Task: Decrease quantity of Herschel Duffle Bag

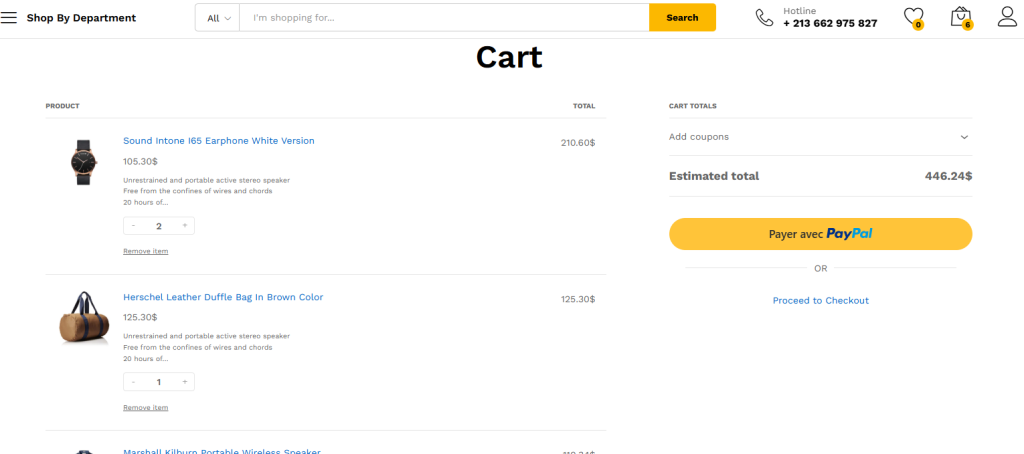Action: click(133, 382)
